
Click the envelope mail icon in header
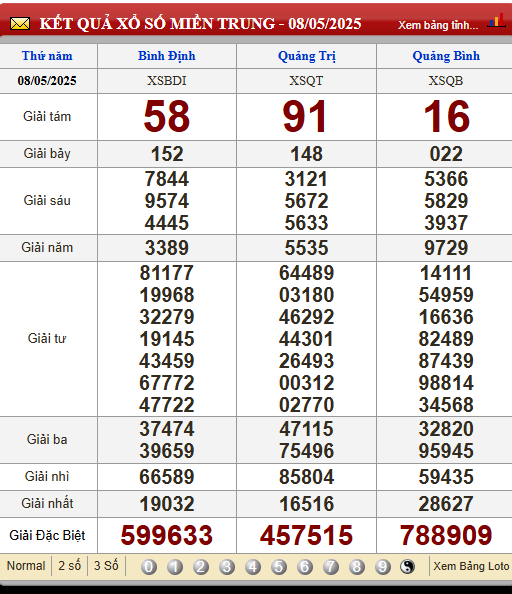coord(20,24)
